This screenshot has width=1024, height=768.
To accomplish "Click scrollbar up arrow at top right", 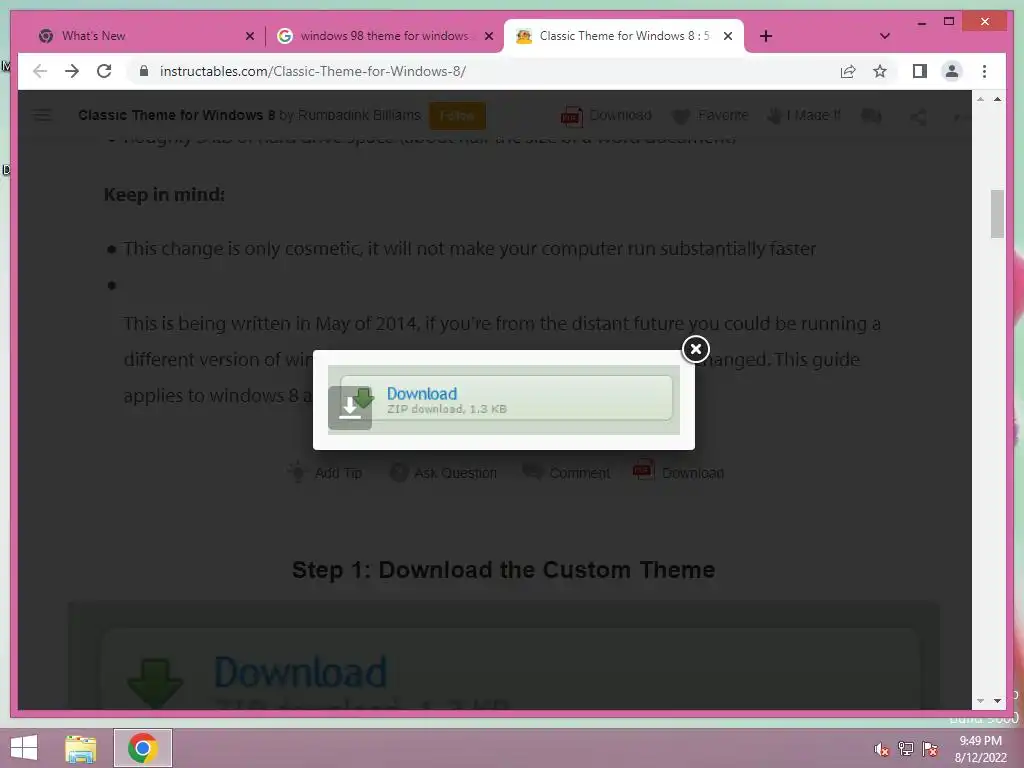I will coord(997,99).
